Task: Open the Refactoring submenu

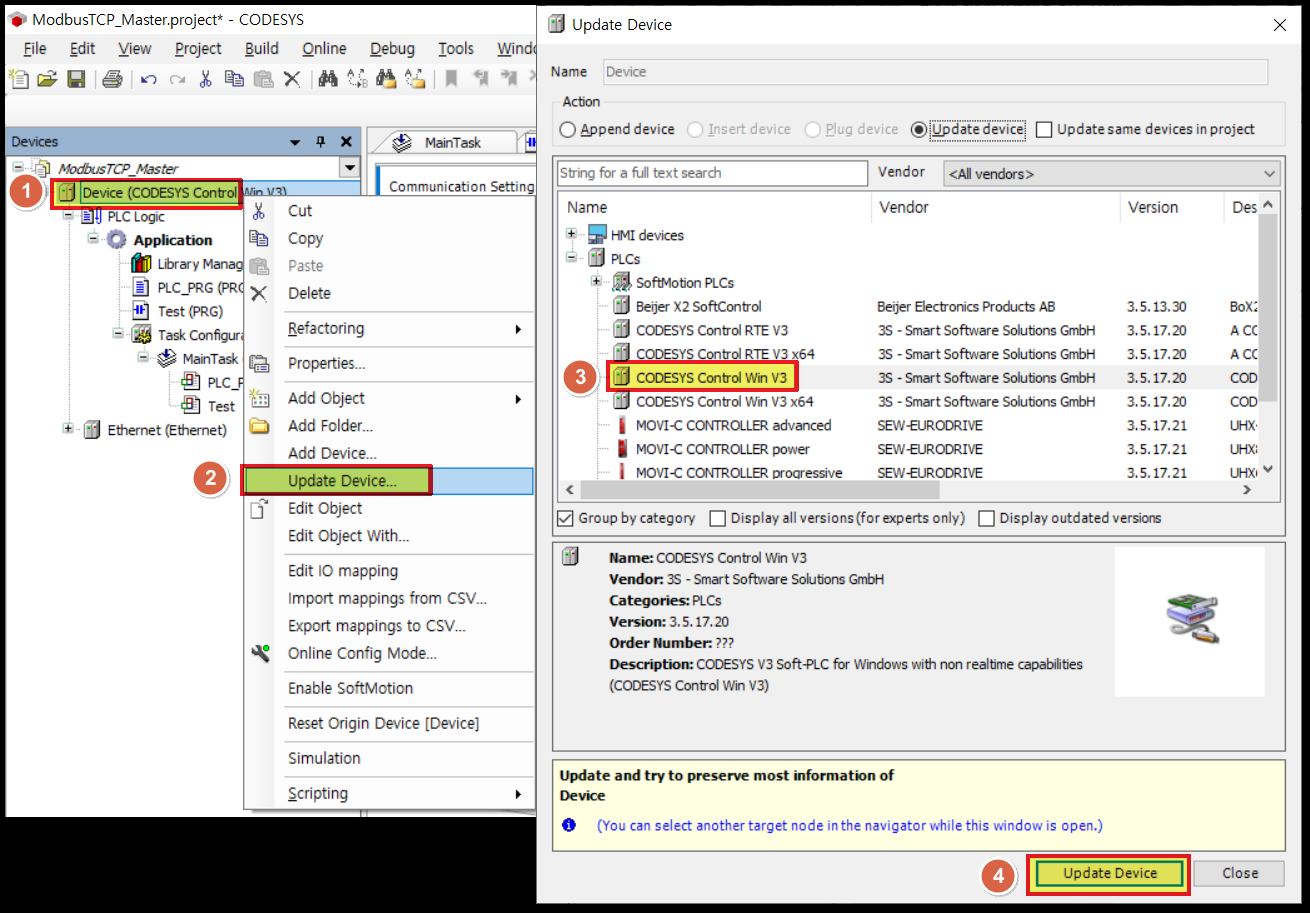Action: 389,328
